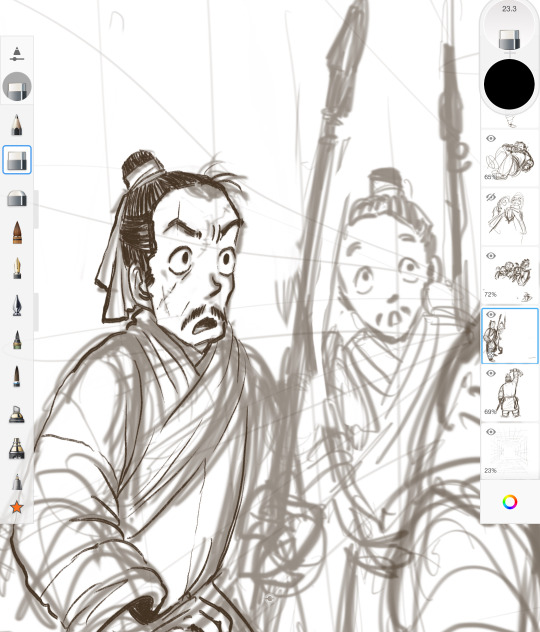The height and width of the screenshot is (632, 540).
Task: Hide the top layer with 65% opacity
Action: pos(490,138)
